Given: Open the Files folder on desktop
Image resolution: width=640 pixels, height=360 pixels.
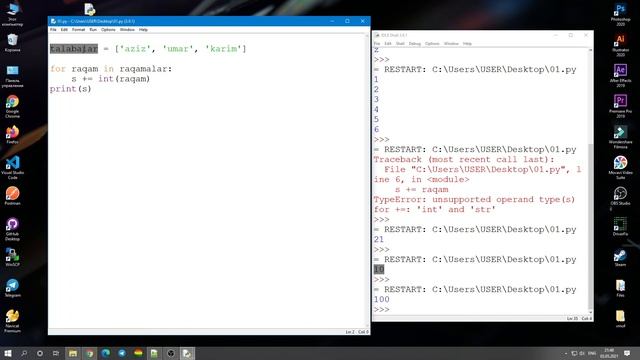Looking at the screenshot, I should (x=620, y=288).
